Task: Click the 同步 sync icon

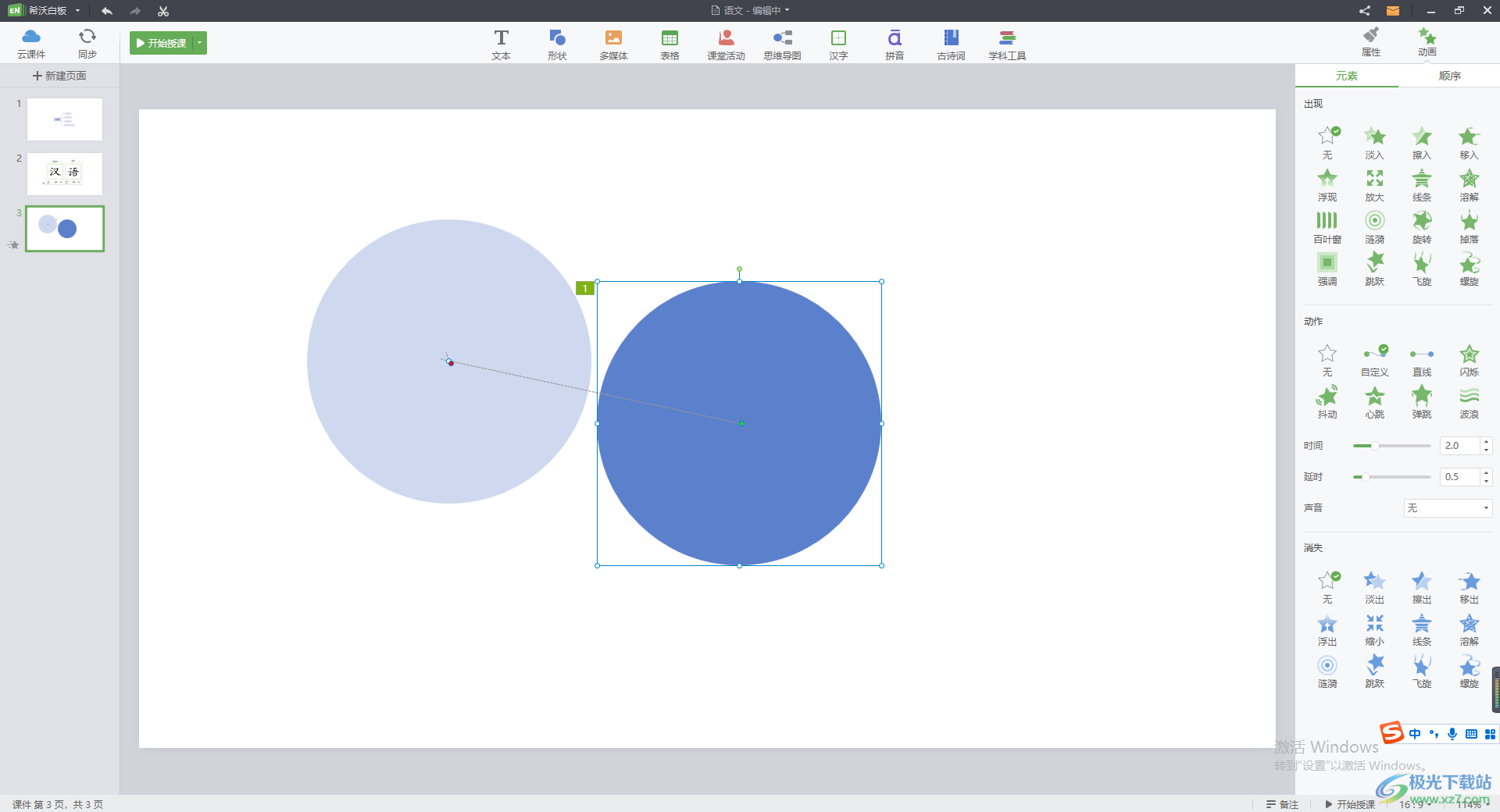Action: [87, 44]
